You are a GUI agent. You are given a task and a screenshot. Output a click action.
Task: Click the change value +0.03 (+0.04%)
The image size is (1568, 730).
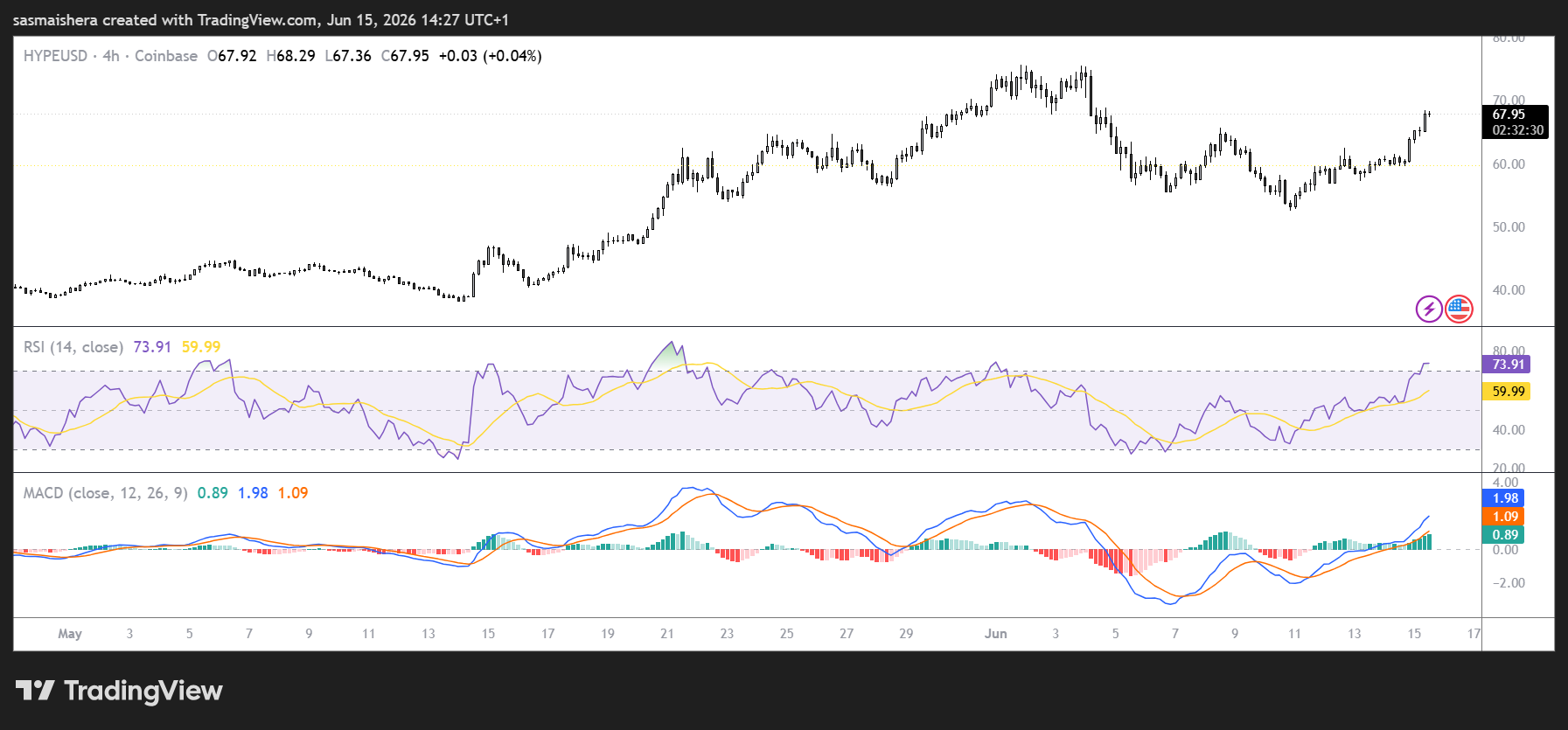tap(490, 56)
